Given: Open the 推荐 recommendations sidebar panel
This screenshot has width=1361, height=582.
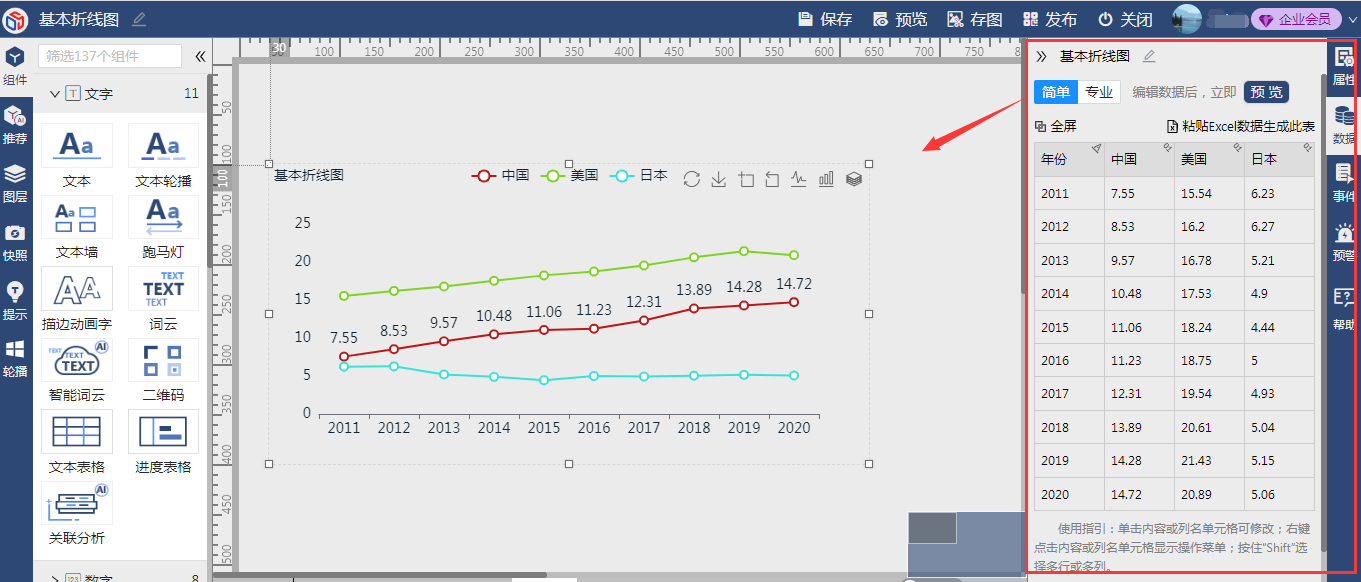Looking at the screenshot, I should point(15,125).
